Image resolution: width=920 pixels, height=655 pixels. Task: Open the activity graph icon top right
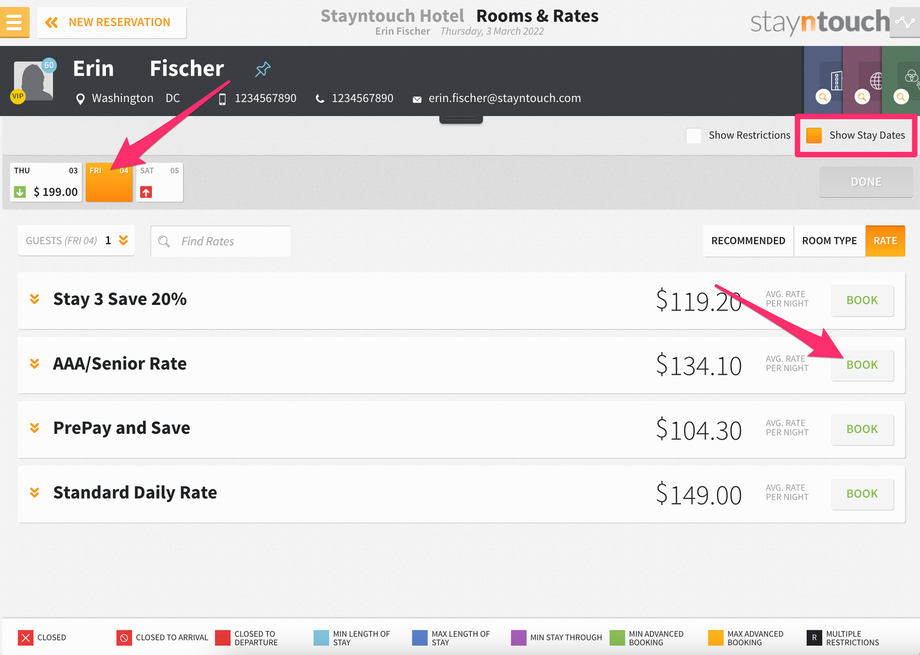905,22
